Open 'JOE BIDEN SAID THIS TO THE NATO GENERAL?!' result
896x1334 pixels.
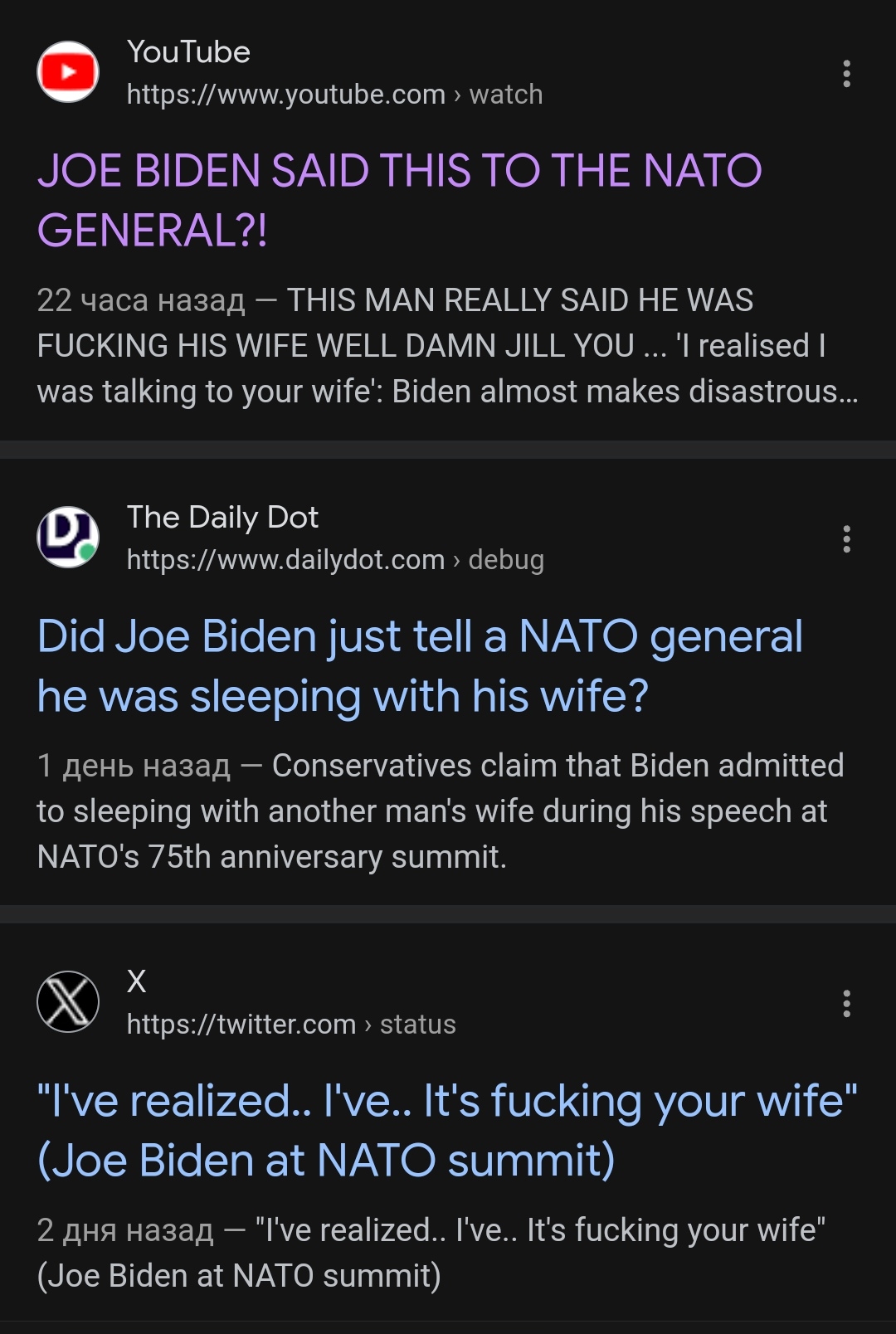click(400, 200)
